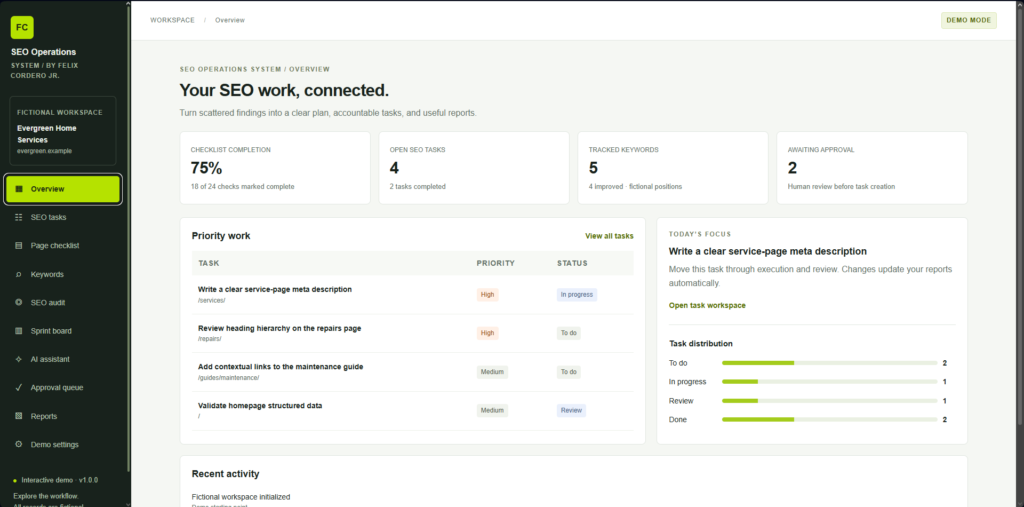Open 'Review heading hierarchy on the repairs page'
Image resolution: width=1024 pixels, height=507 pixels.
[x=413, y=333]
